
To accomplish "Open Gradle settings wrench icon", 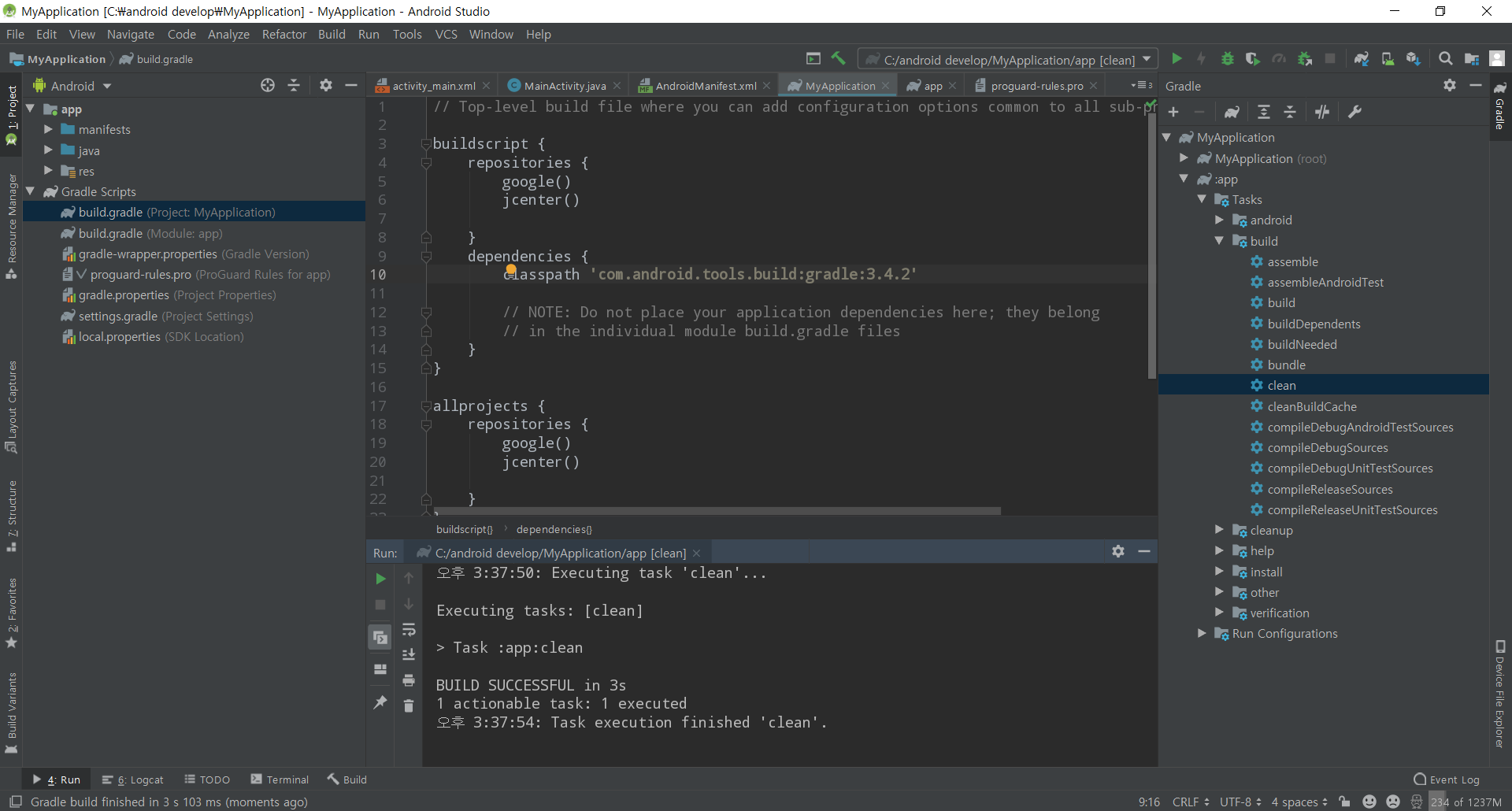I will point(1354,112).
